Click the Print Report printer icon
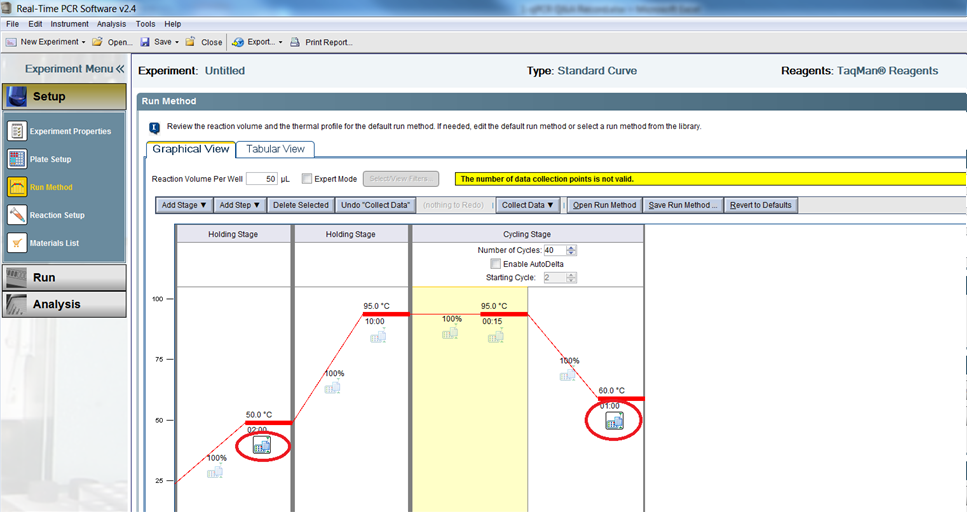The height and width of the screenshot is (512, 967). 295,42
